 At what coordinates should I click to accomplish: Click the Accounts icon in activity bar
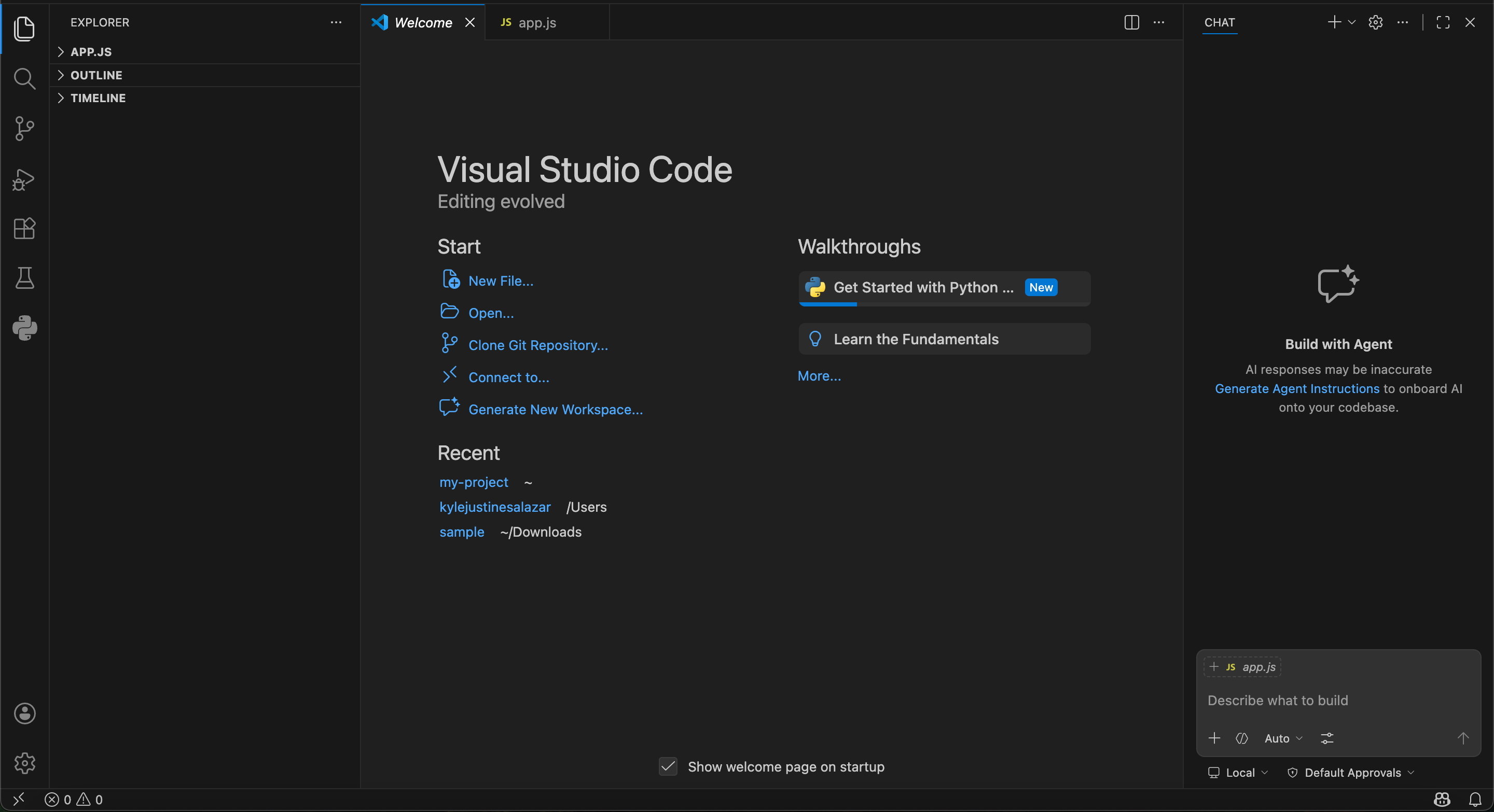click(24, 713)
